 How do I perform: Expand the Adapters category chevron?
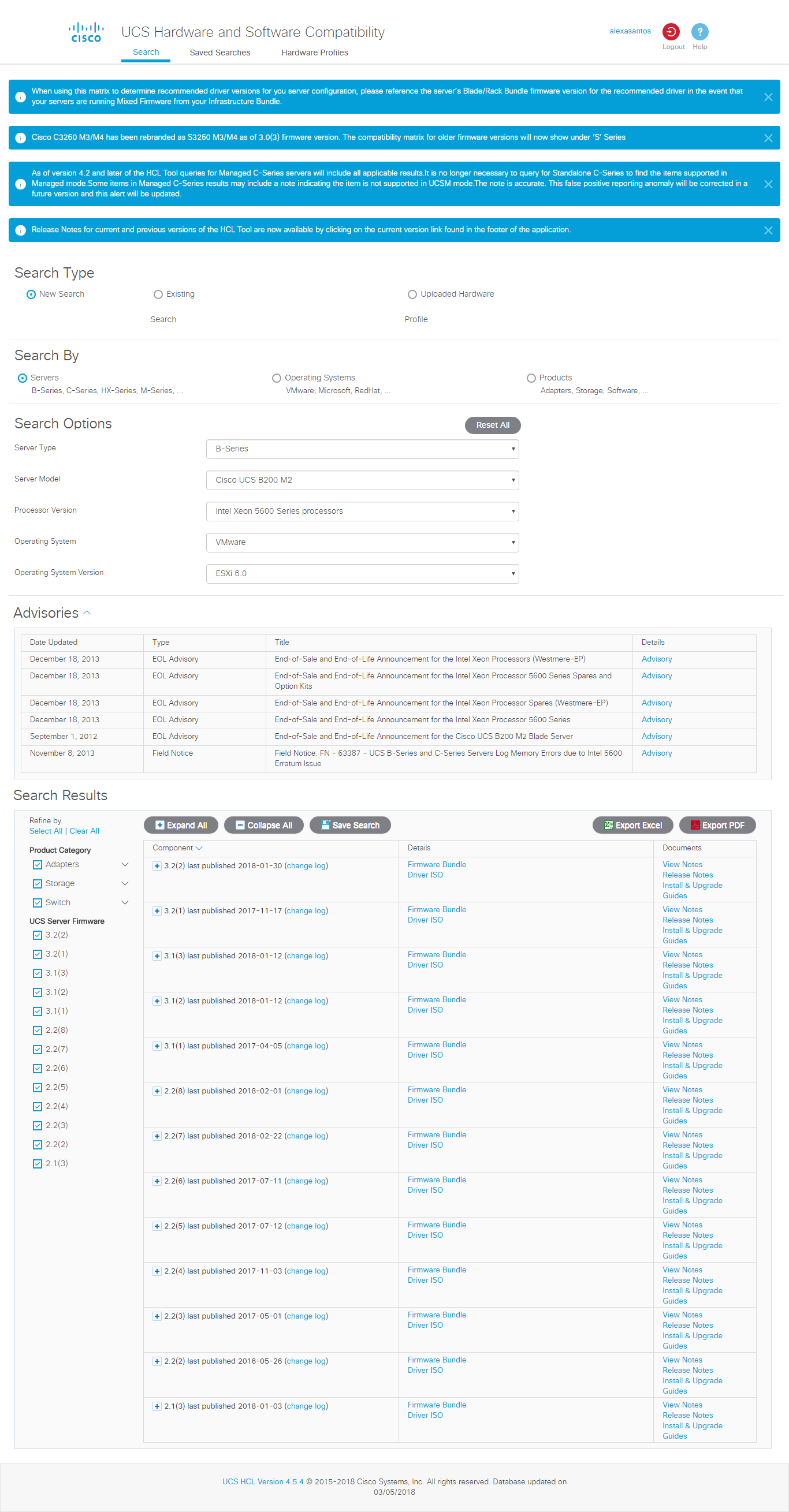[125, 865]
